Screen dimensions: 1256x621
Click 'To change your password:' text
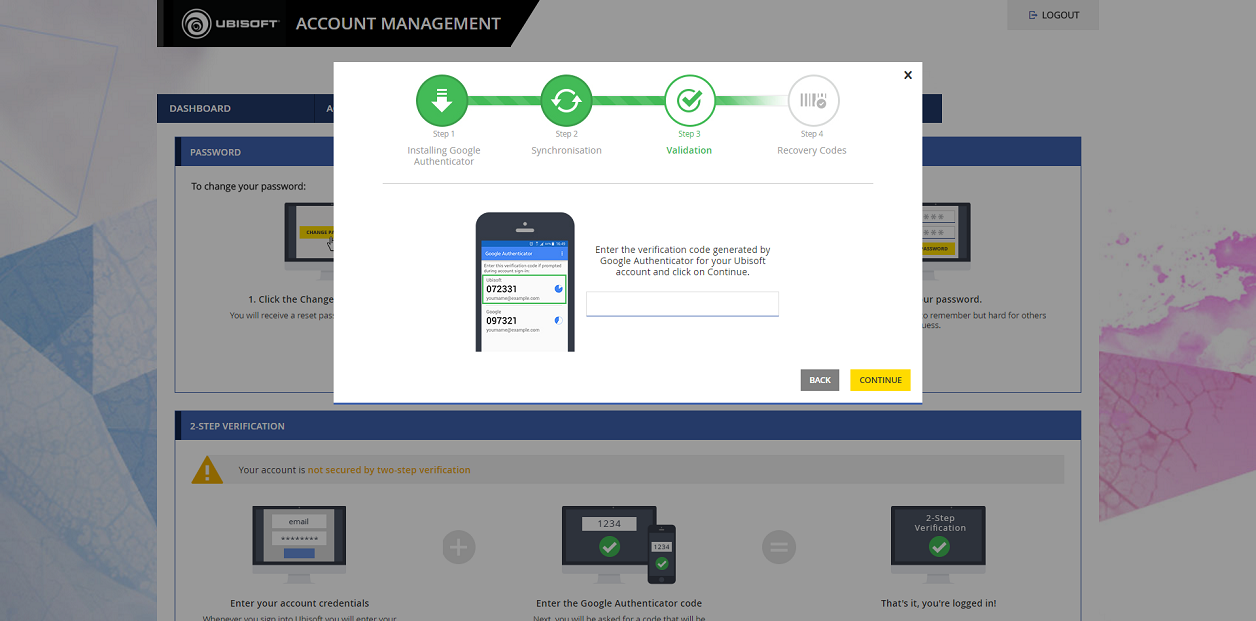pyautogui.click(x=248, y=186)
